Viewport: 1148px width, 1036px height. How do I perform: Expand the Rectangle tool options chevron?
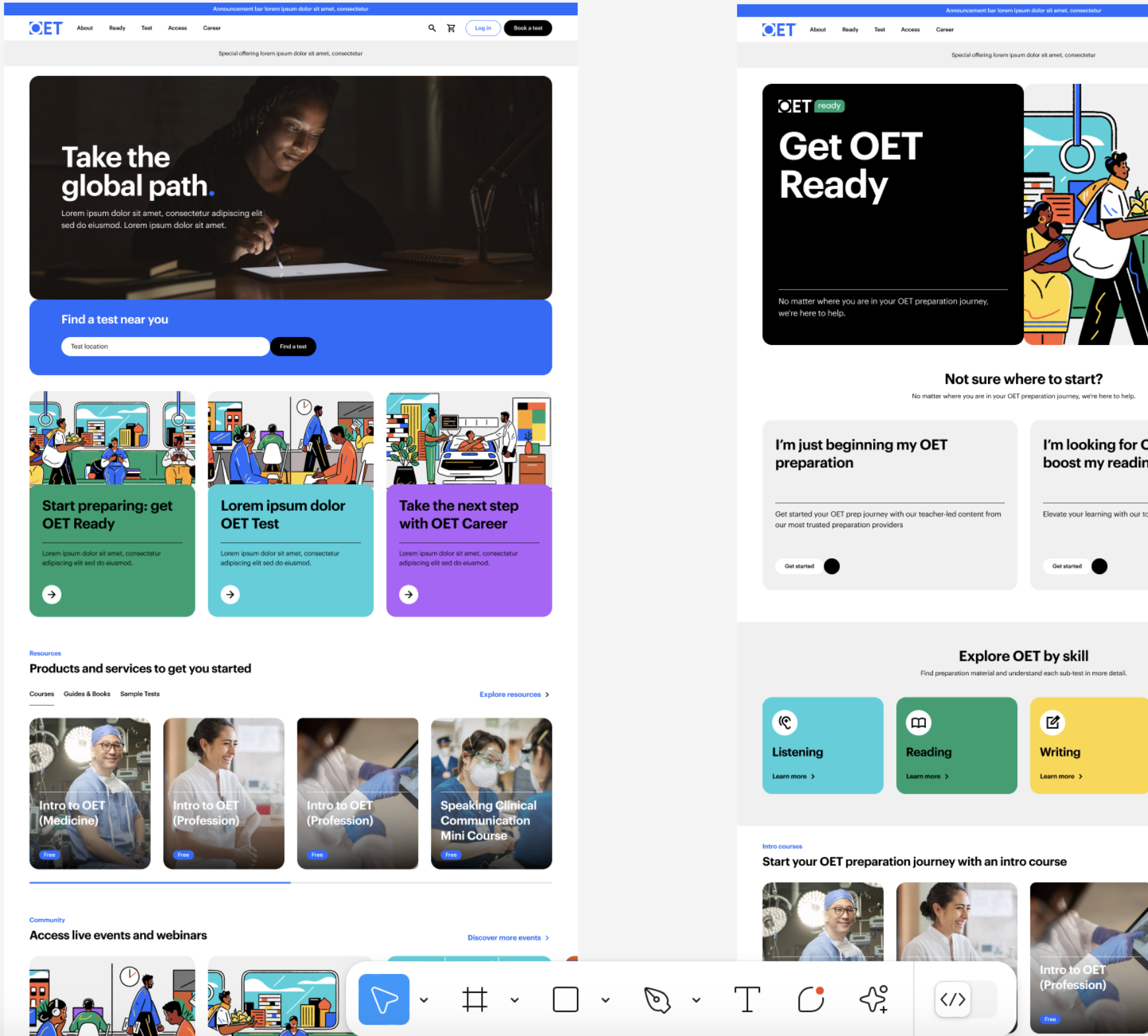click(605, 1000)
